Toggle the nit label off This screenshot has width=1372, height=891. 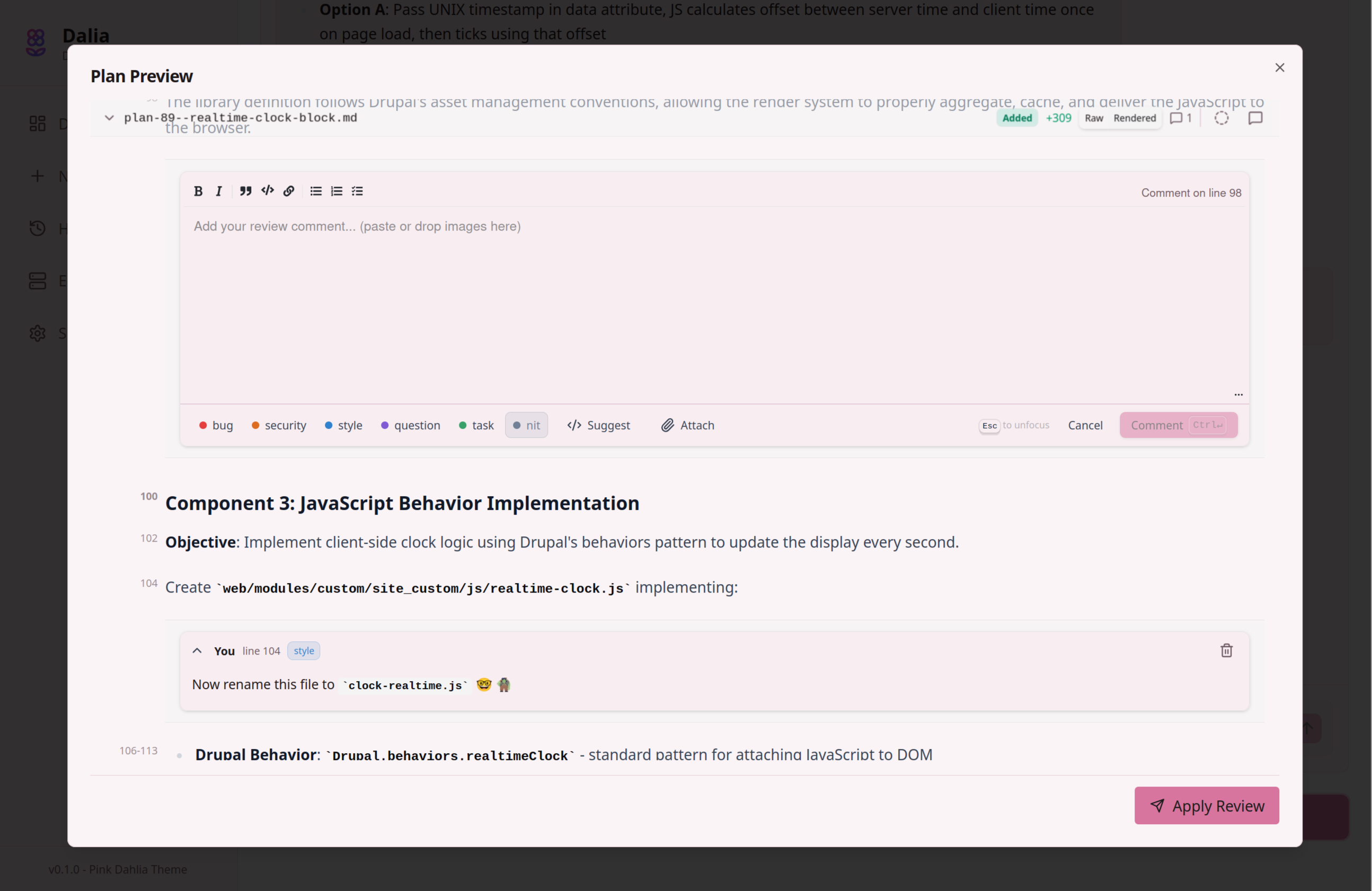526,425
